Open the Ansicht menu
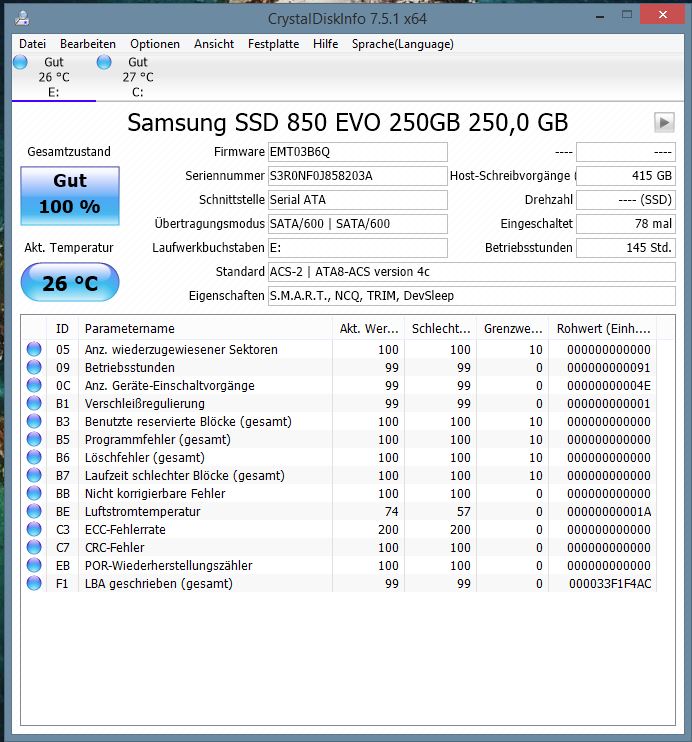 (214, 44)
